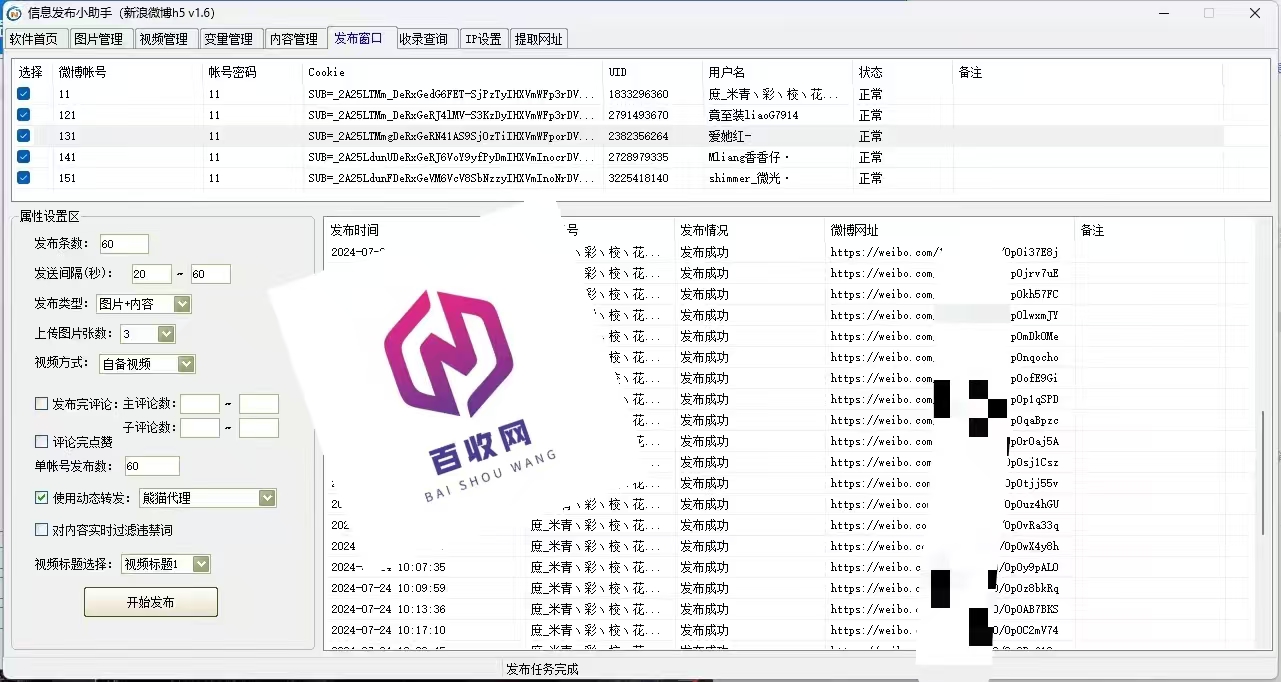Select username cell shimmer_微光·

coord(749,178)
